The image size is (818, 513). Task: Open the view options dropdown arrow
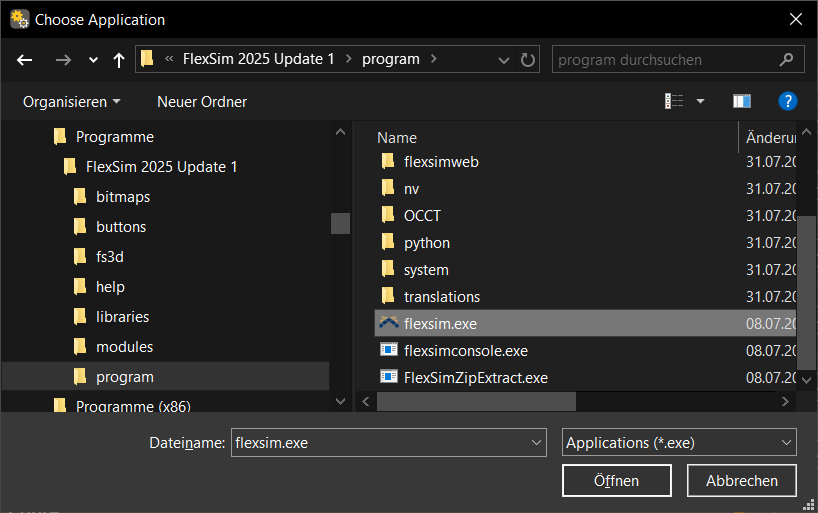click(700, 101)
